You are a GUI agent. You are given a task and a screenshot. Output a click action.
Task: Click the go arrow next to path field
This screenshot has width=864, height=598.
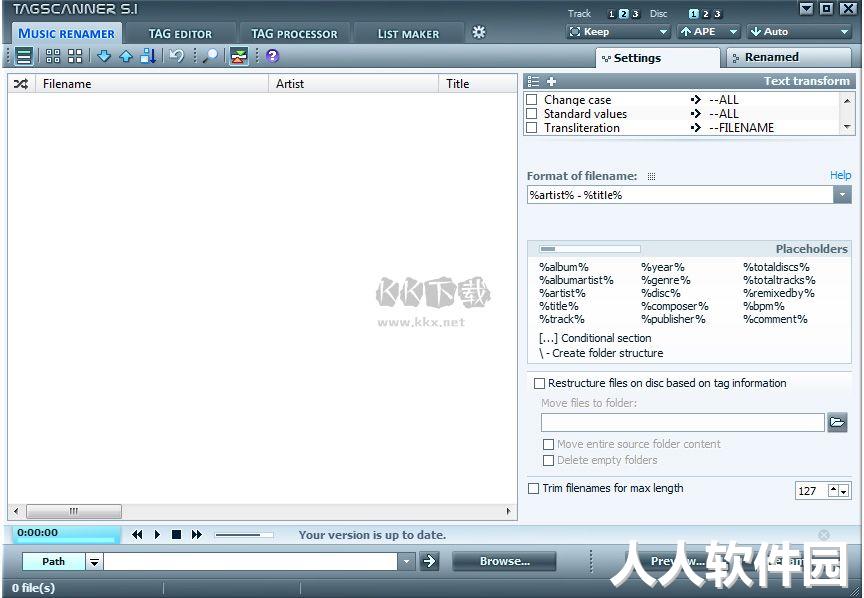point(429,562)
